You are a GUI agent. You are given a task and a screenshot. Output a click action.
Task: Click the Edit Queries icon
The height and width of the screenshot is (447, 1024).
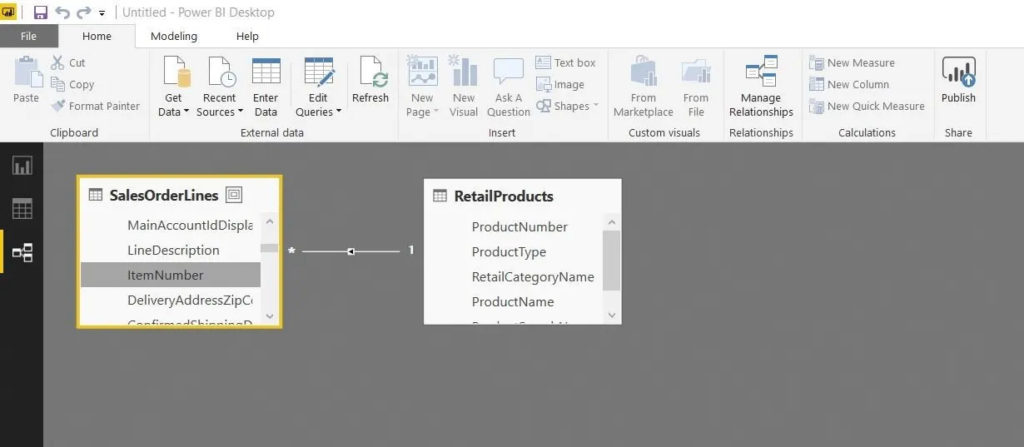pos(319,72)
